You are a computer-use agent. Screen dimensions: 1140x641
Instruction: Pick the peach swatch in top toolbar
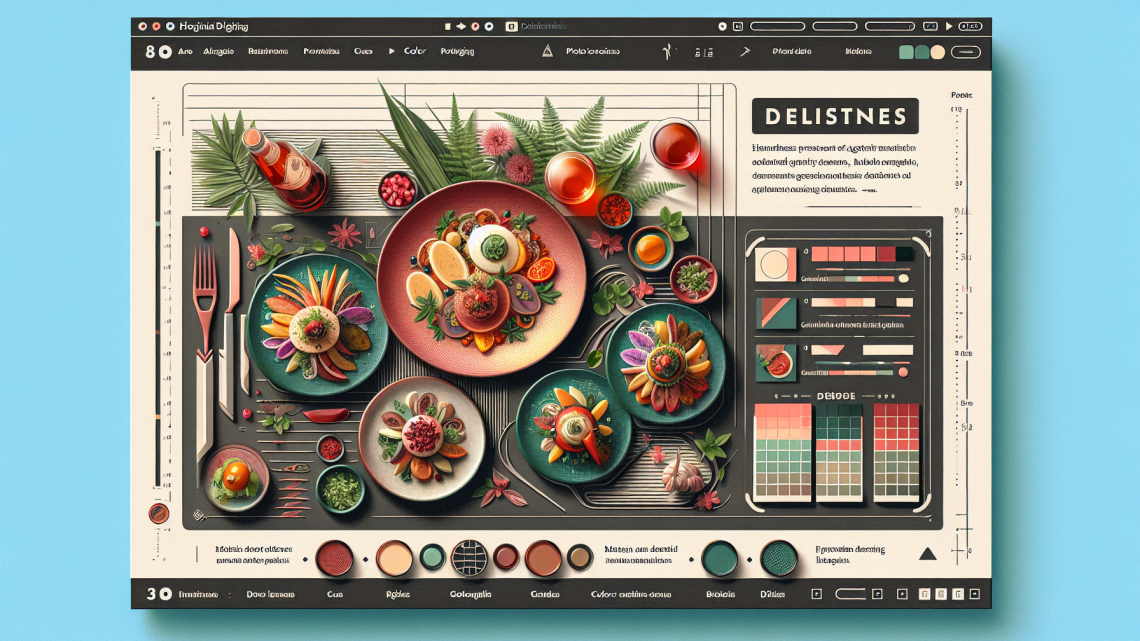(935, 52)
